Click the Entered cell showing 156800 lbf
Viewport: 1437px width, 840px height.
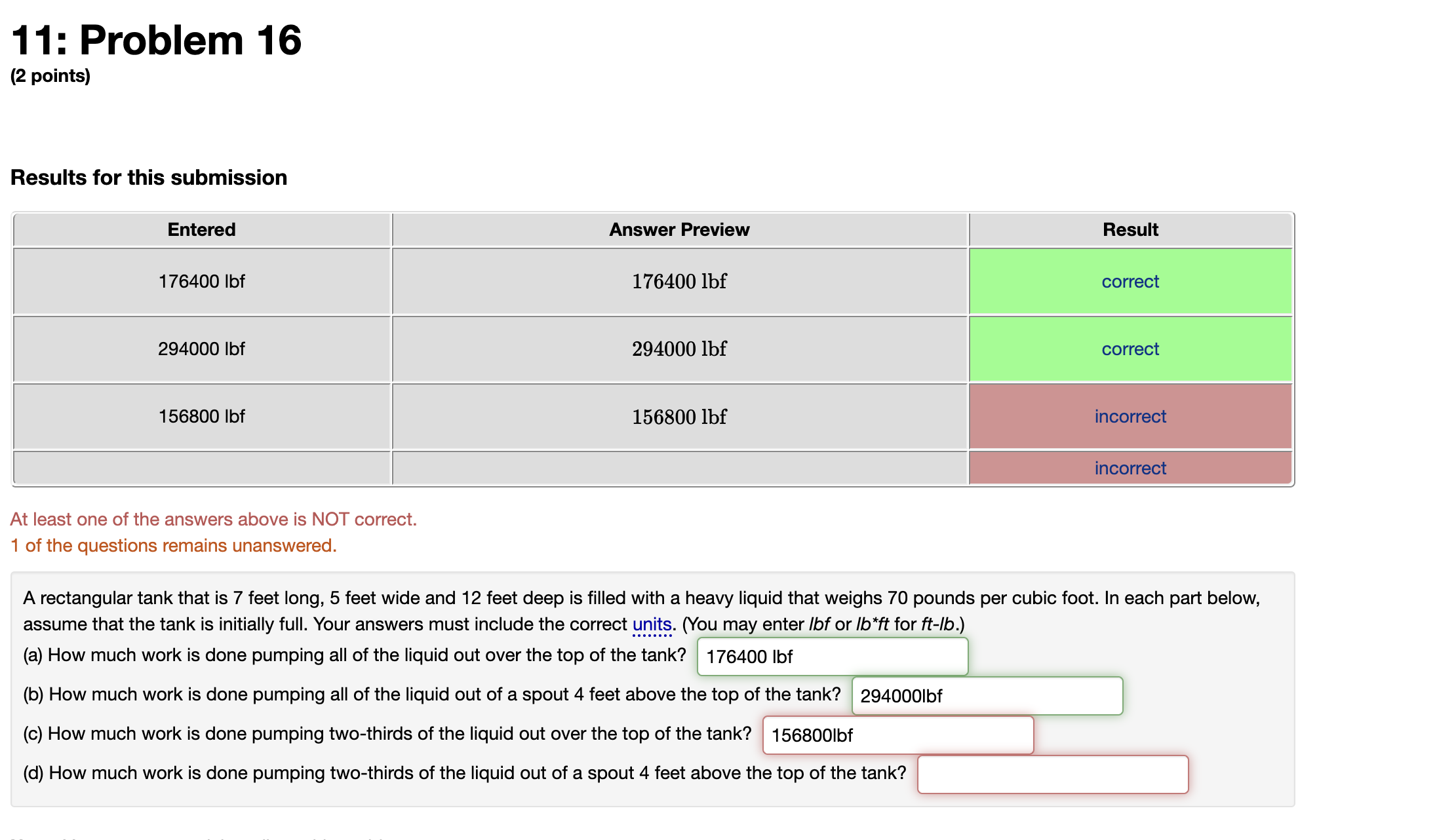[202, 417]
